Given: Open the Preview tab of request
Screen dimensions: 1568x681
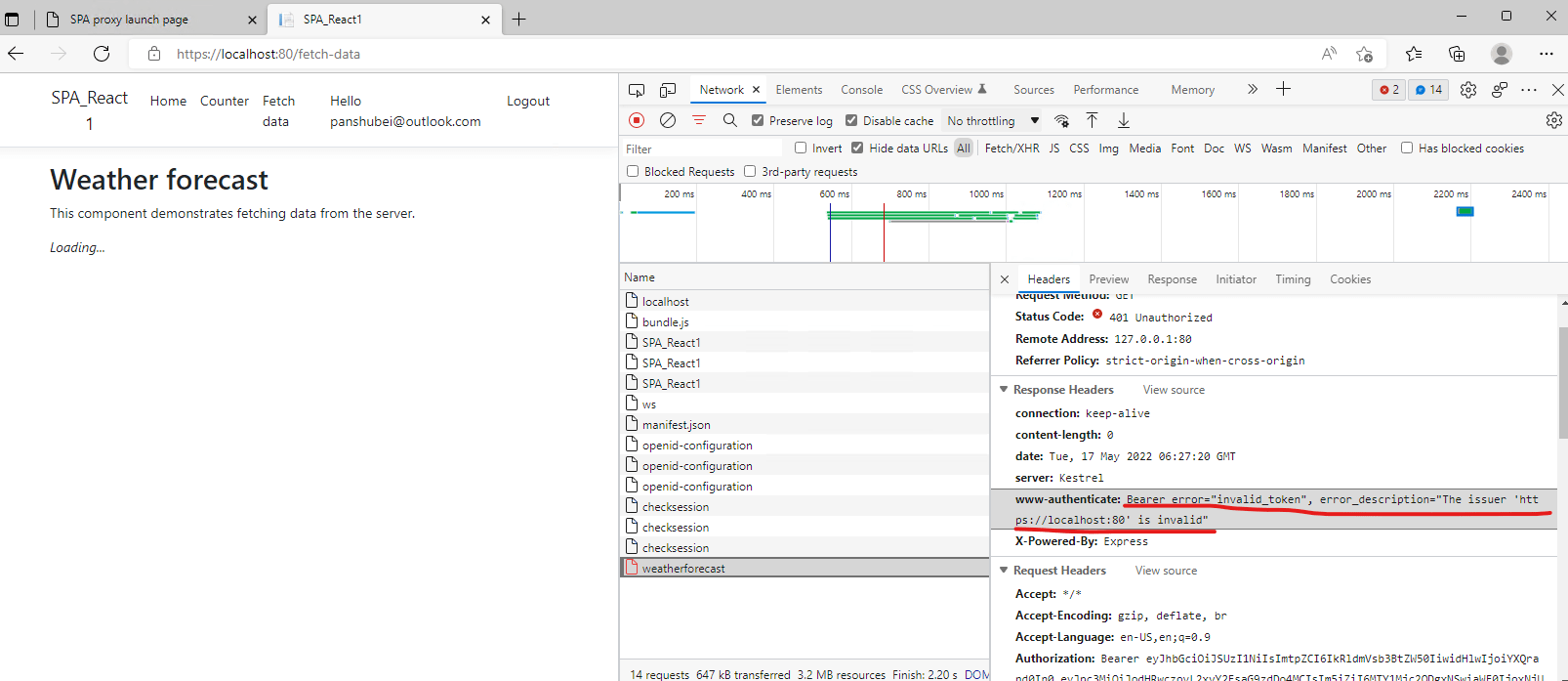Looking at the screenshot, I should pos(1109,279).
